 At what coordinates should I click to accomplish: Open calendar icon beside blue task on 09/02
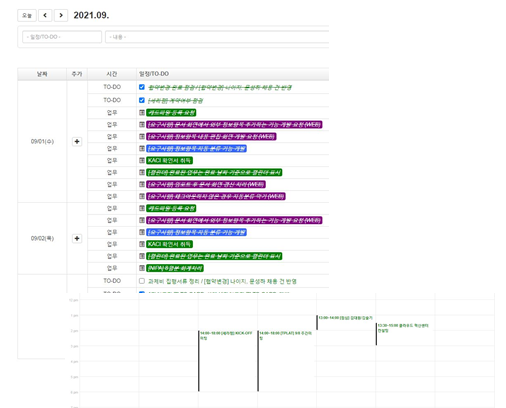click(142, 232)
